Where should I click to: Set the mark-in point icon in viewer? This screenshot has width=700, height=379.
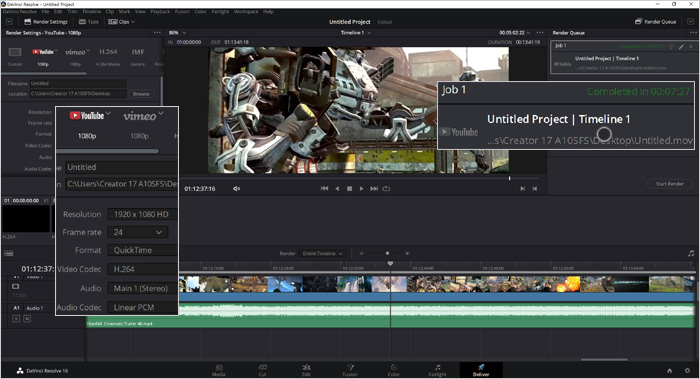pyautogui.click(x=522, y=189)
